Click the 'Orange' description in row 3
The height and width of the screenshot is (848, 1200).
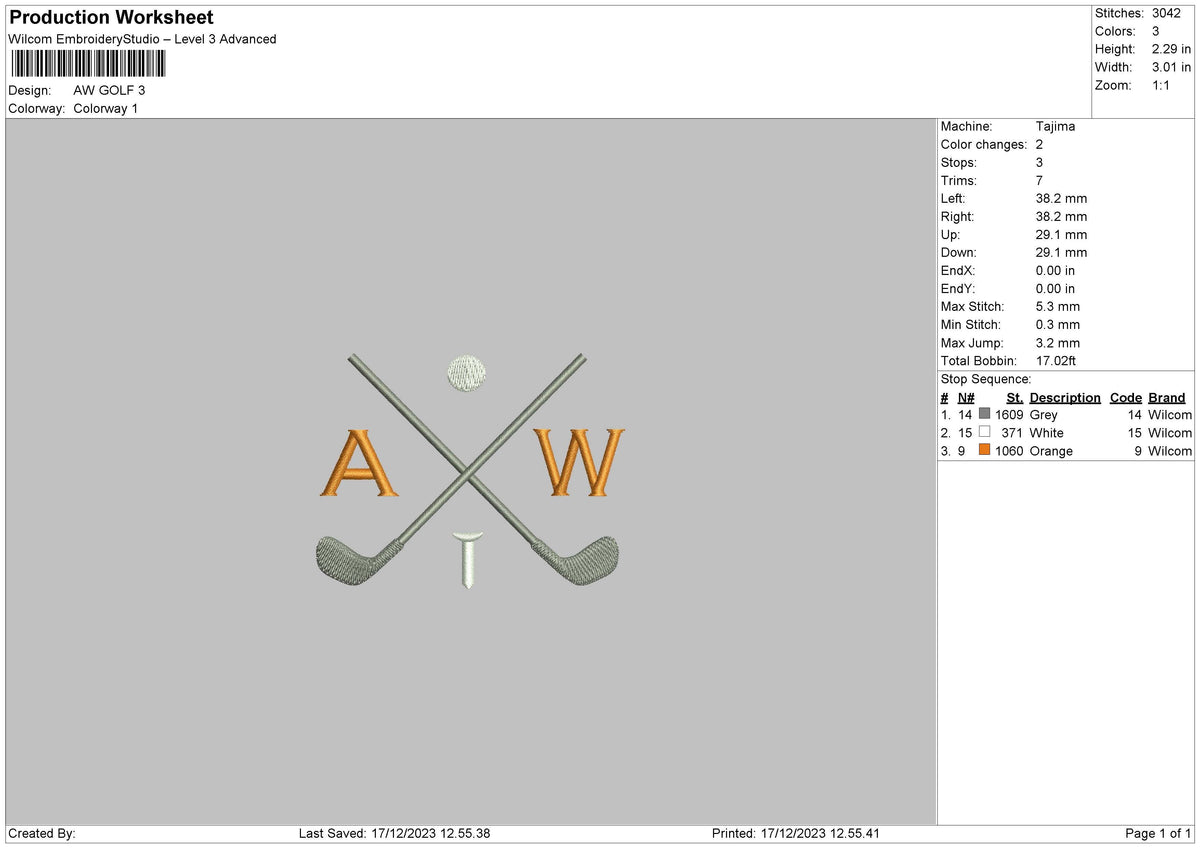point(1051,451)
